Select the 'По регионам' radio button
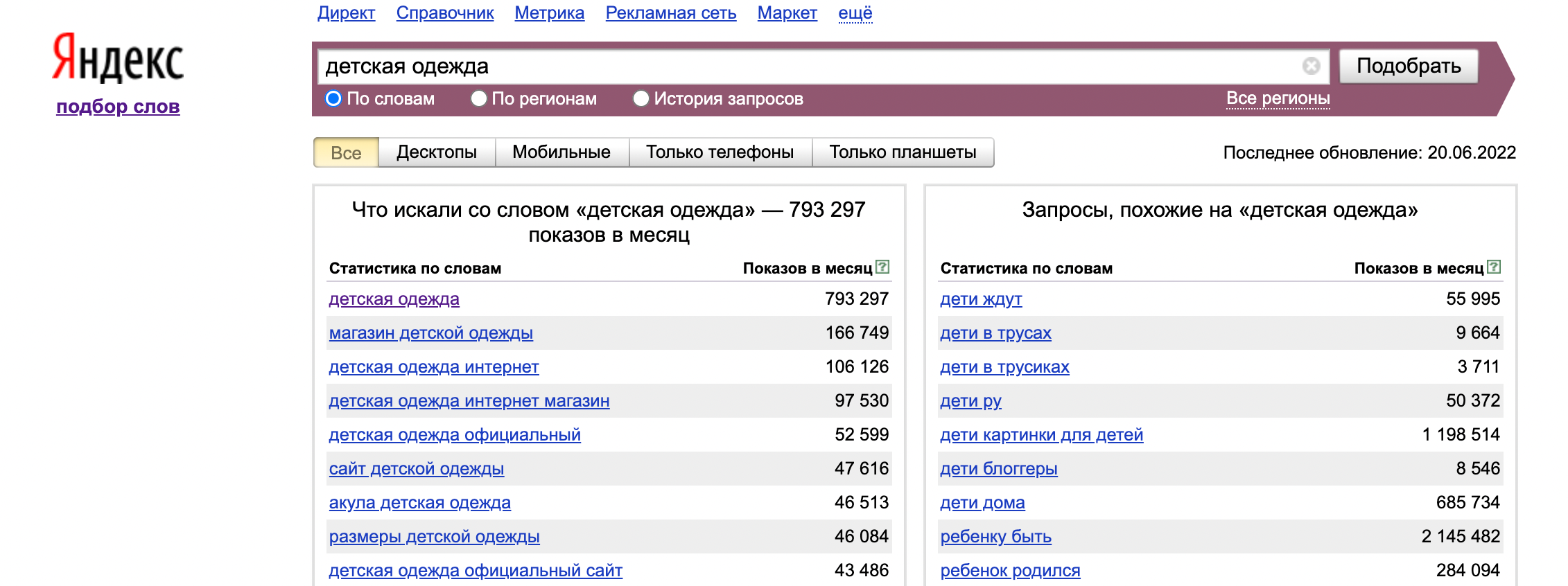This screenshot has height=586, width=1568. (x=478, y=98)
